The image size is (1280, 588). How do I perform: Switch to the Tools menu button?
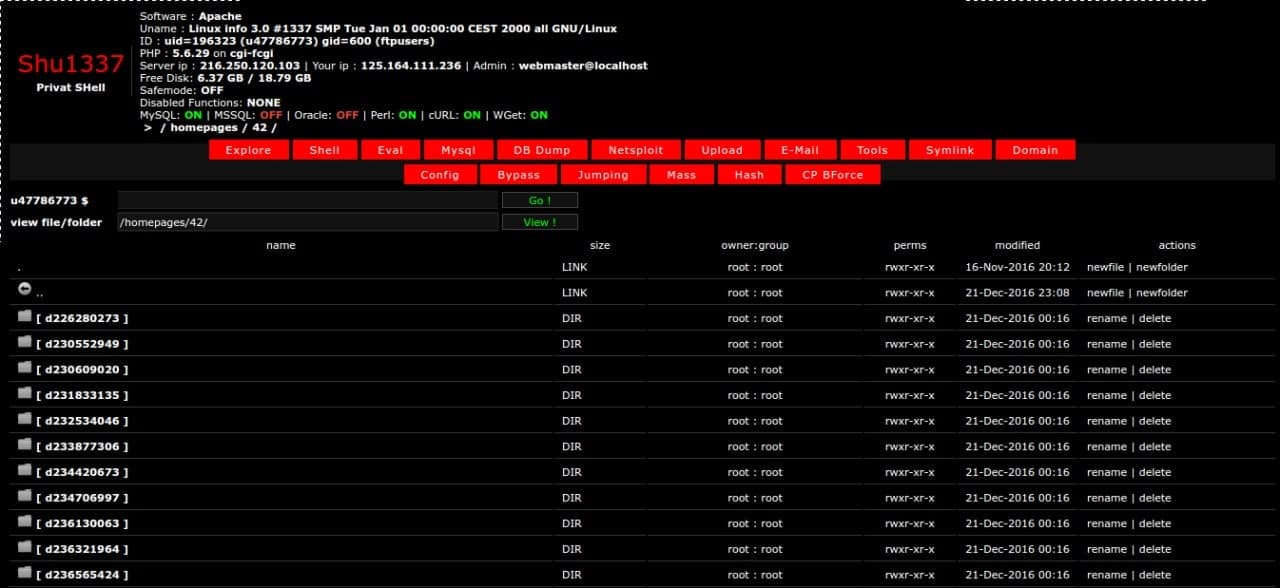coord(872,150)
